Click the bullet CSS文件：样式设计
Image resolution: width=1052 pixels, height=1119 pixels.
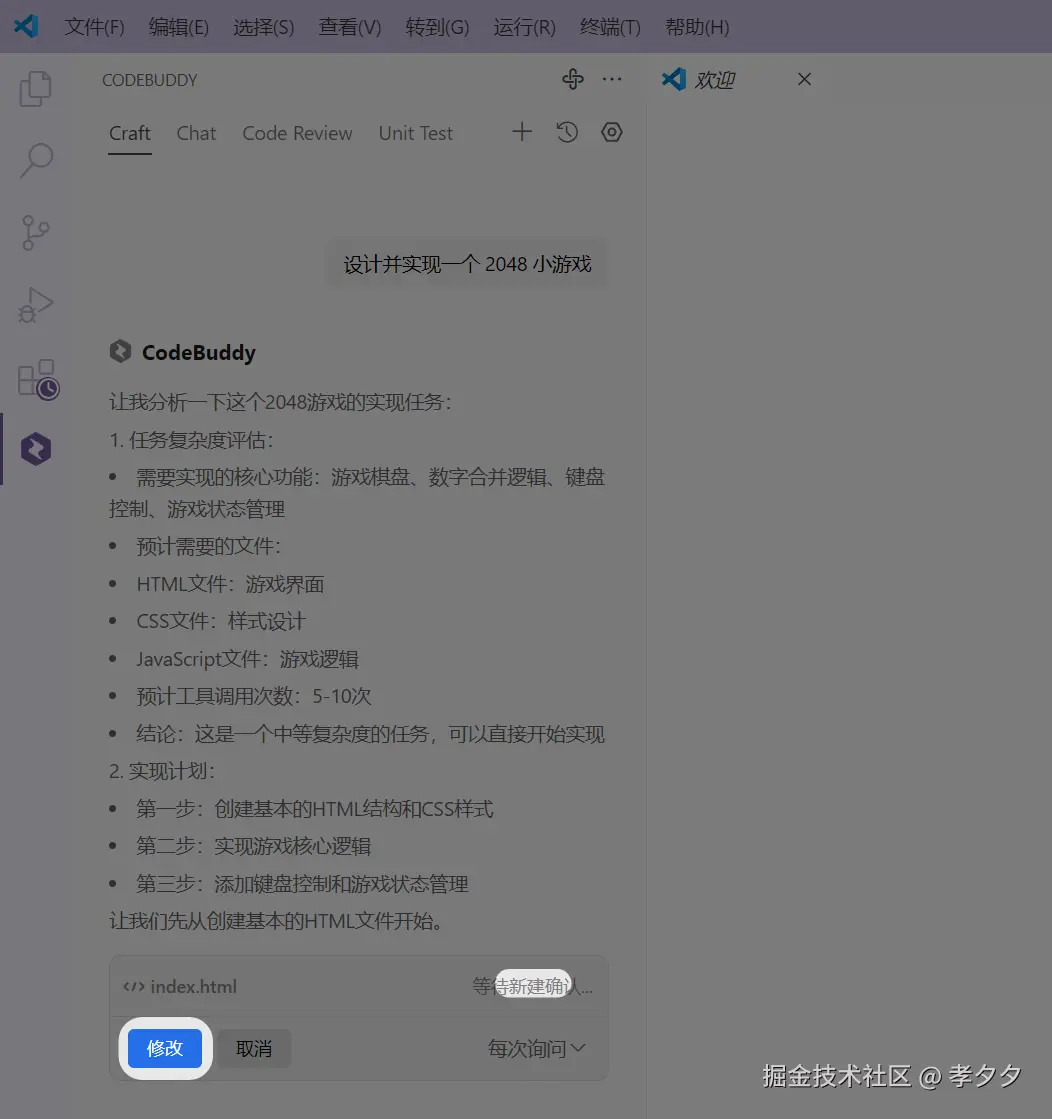[221, 621]
